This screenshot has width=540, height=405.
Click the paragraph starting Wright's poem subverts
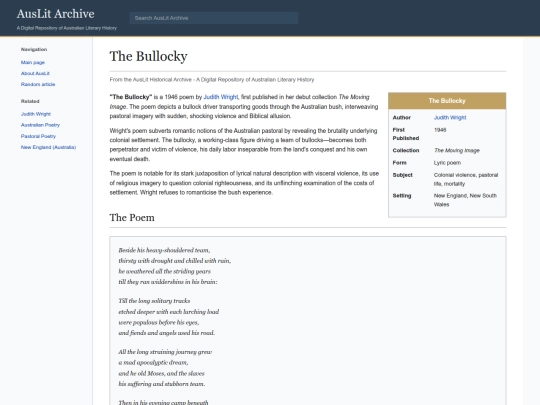243,145
